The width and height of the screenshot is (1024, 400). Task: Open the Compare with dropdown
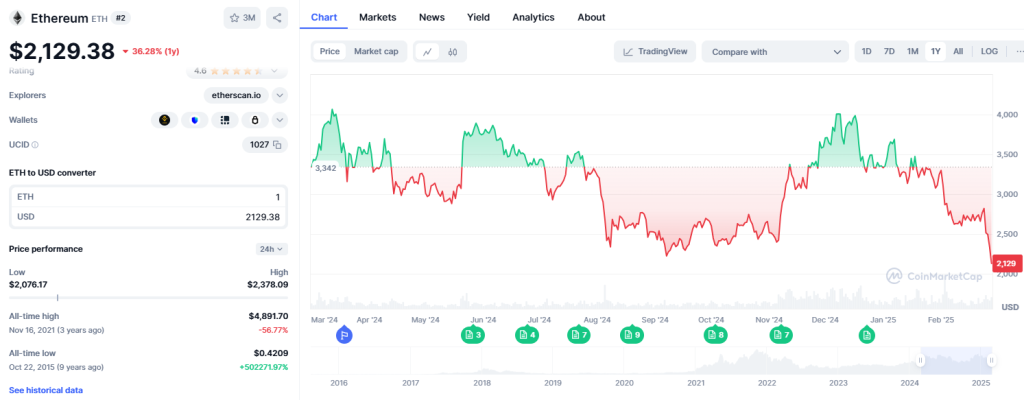pos(775,51)
